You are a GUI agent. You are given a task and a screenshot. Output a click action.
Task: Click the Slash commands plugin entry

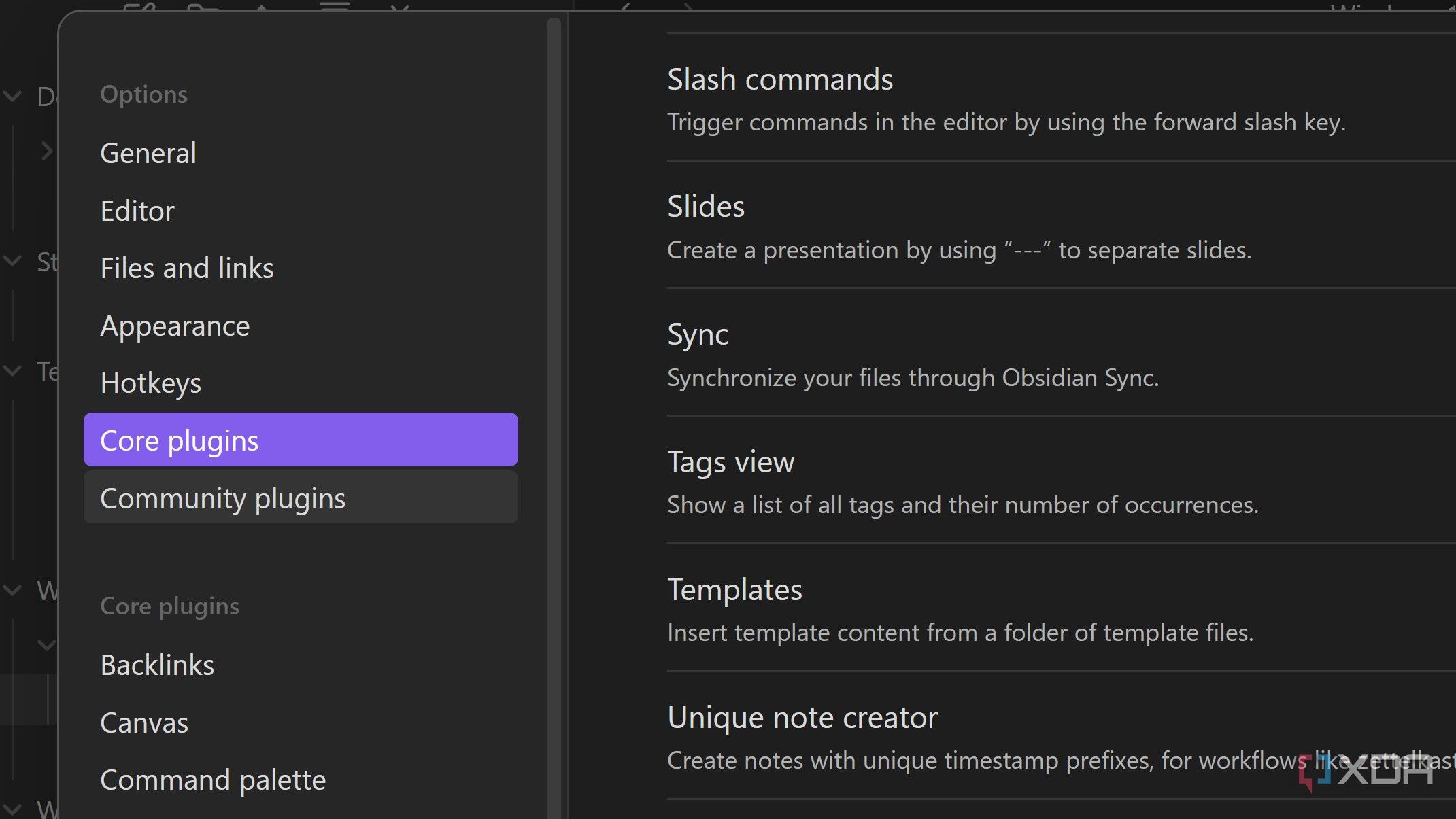(x=779, y=80)
